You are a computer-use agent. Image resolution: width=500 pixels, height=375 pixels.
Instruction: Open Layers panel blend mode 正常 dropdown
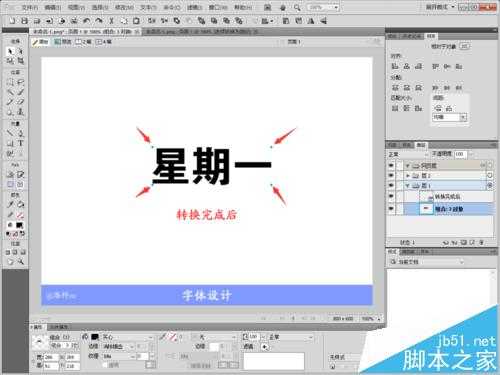tap(408, 155)
